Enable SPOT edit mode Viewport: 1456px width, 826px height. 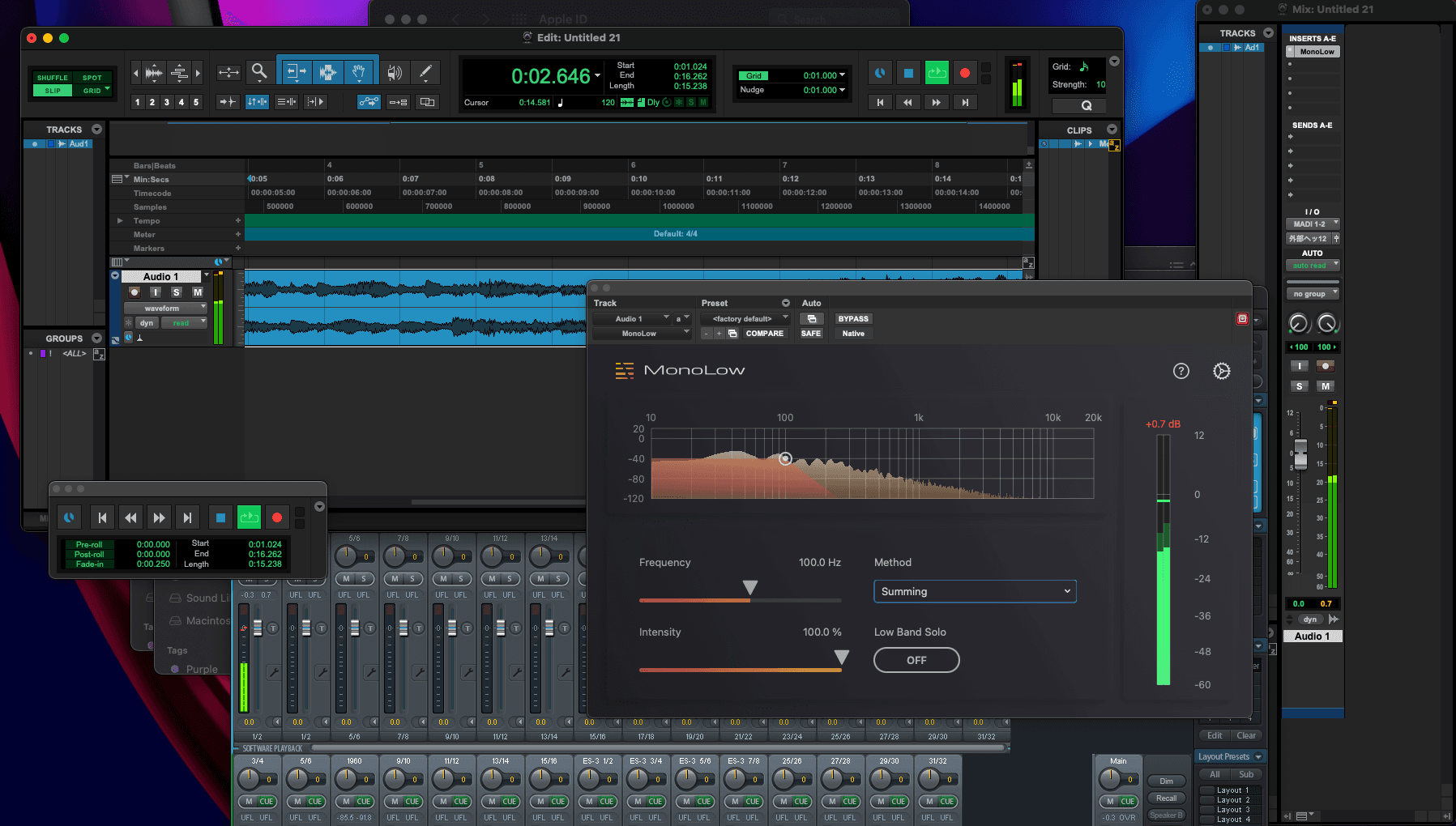(92, 78)
